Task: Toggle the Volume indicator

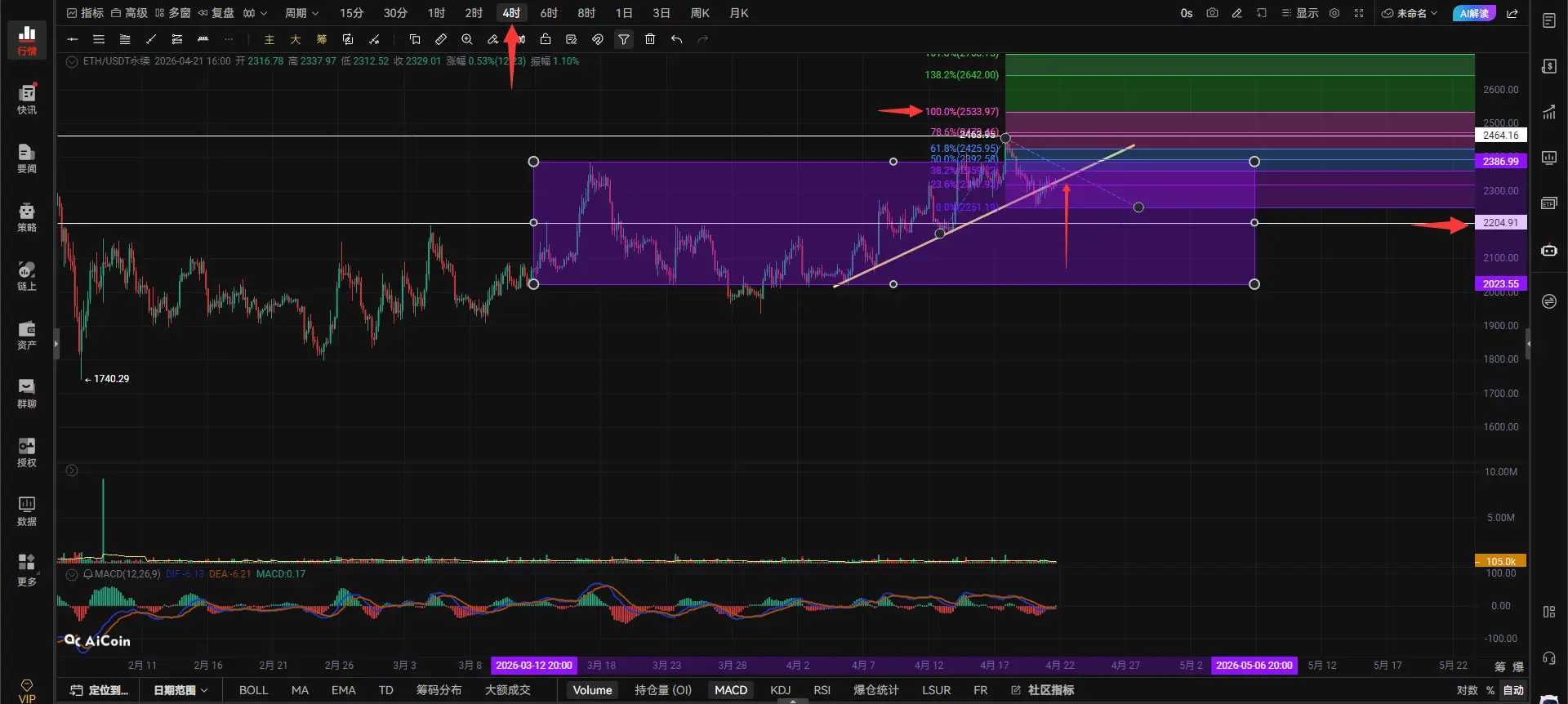Action: coord(592,690)
